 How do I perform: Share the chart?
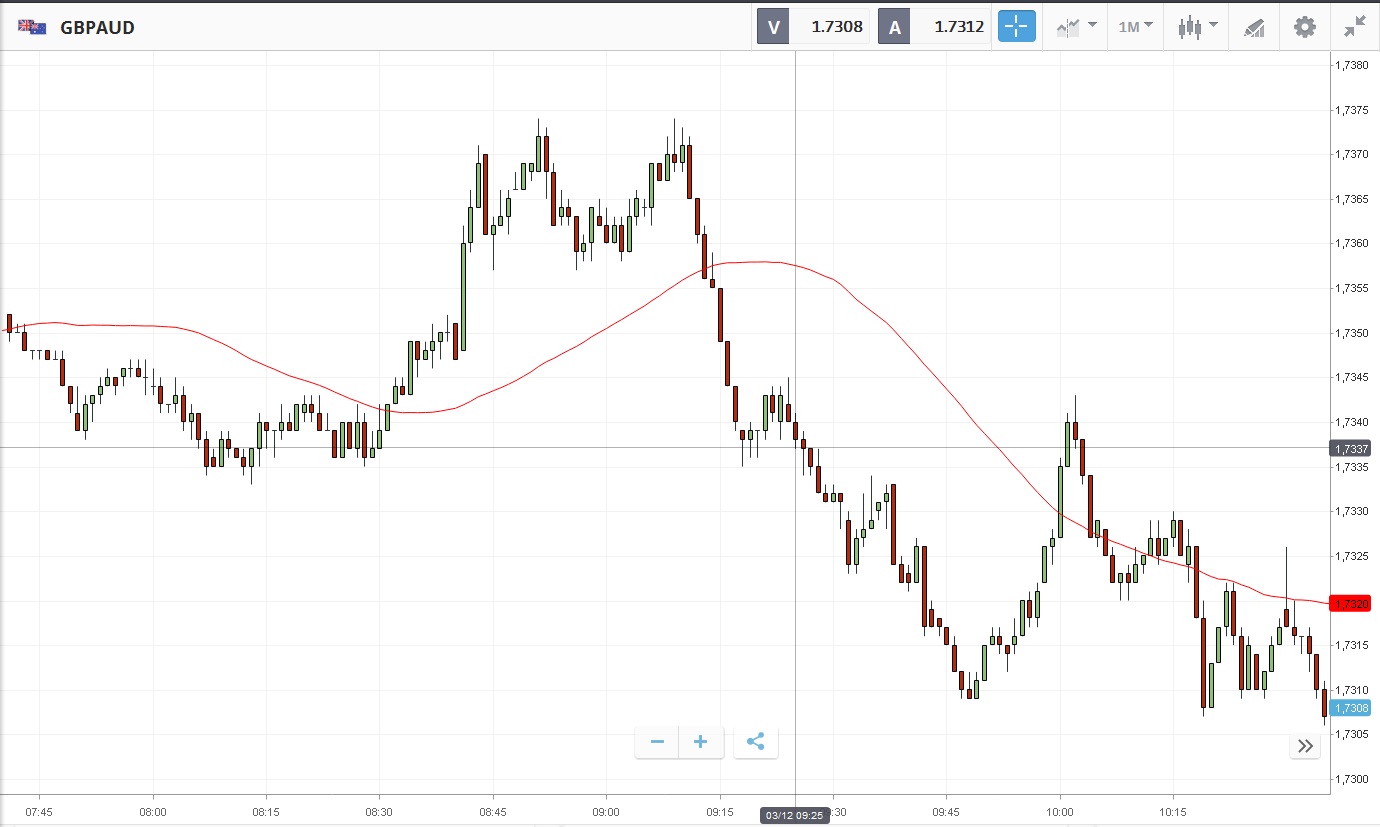coord(756,742)
